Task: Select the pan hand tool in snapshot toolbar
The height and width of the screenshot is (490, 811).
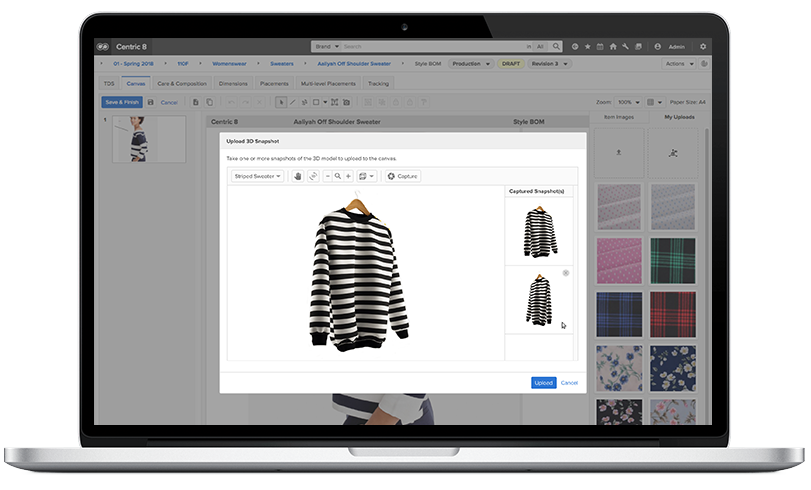Action: (x=297, y=176)
